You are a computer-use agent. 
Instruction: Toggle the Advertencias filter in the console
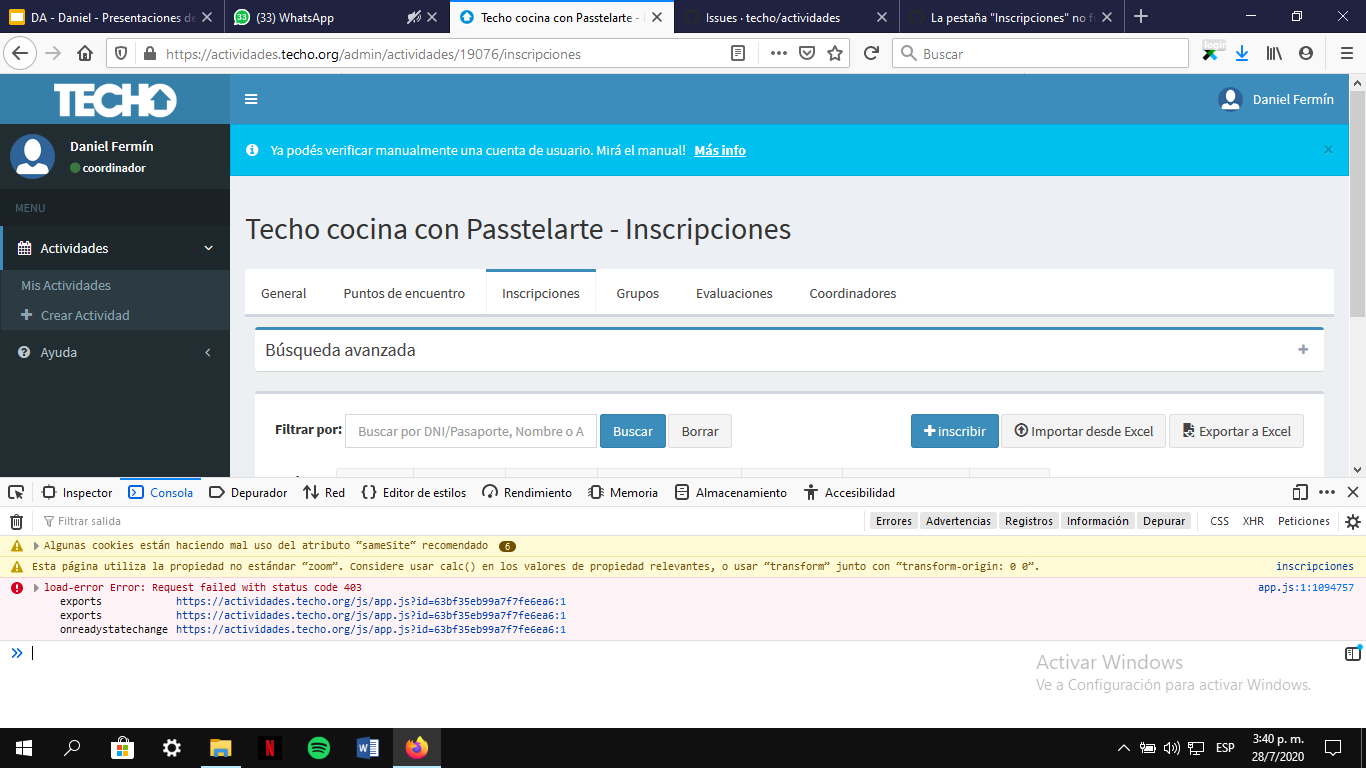(x=957, y=520)
